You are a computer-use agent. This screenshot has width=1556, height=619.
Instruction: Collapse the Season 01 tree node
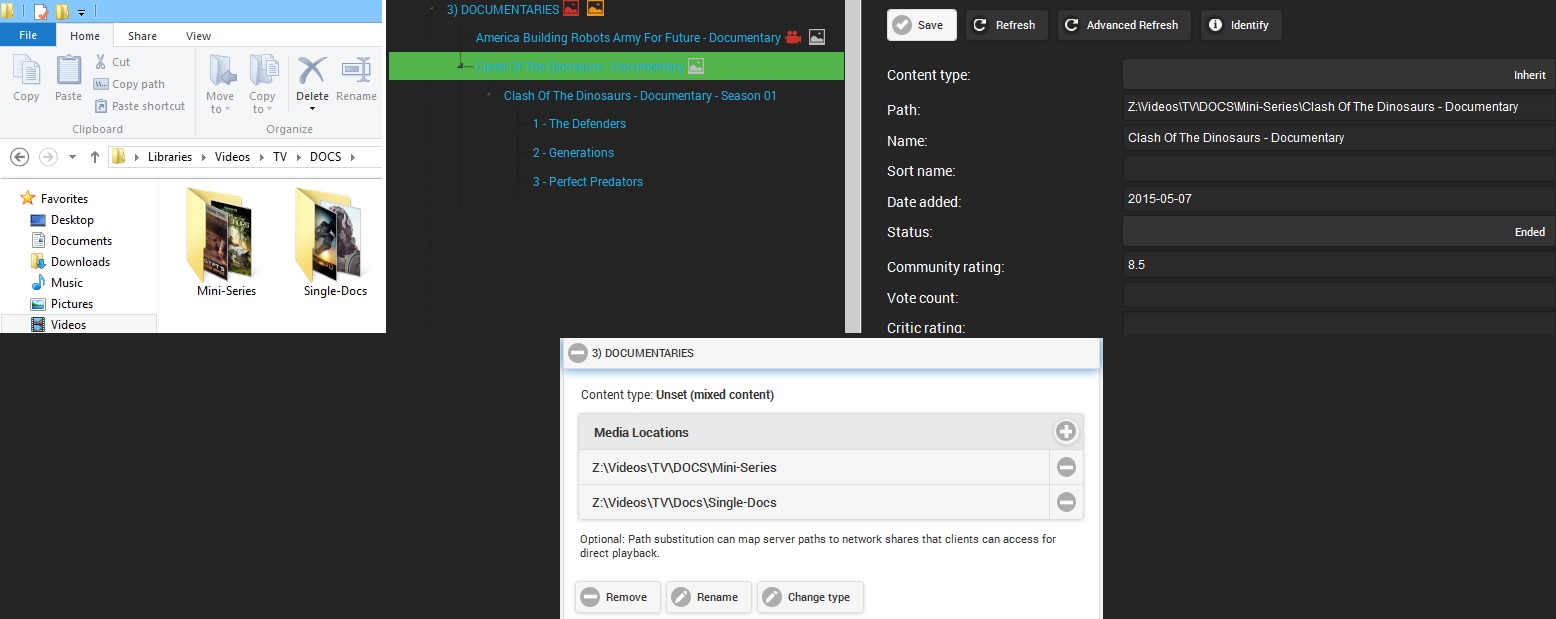[x=489, y=95]
